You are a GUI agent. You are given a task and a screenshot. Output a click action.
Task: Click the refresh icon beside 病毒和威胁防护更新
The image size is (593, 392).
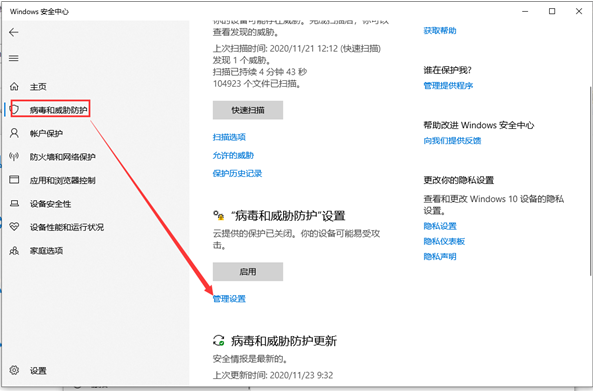(218, 341)
